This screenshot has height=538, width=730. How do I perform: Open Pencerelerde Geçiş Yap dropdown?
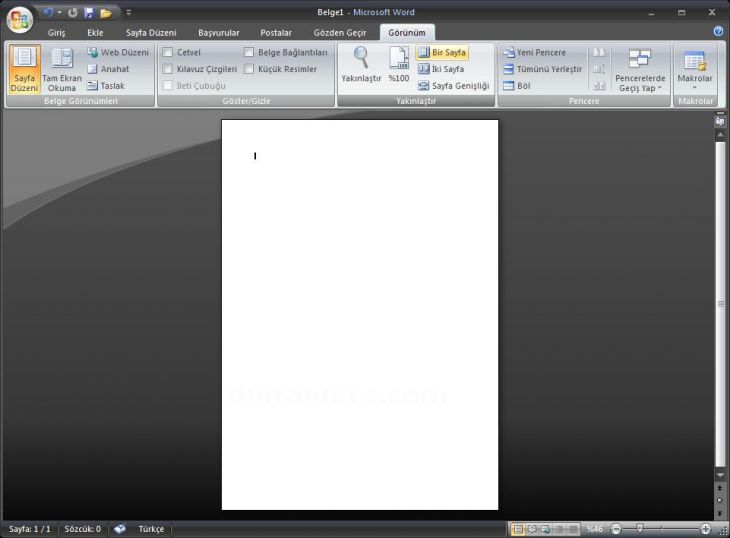click(640, 70)
